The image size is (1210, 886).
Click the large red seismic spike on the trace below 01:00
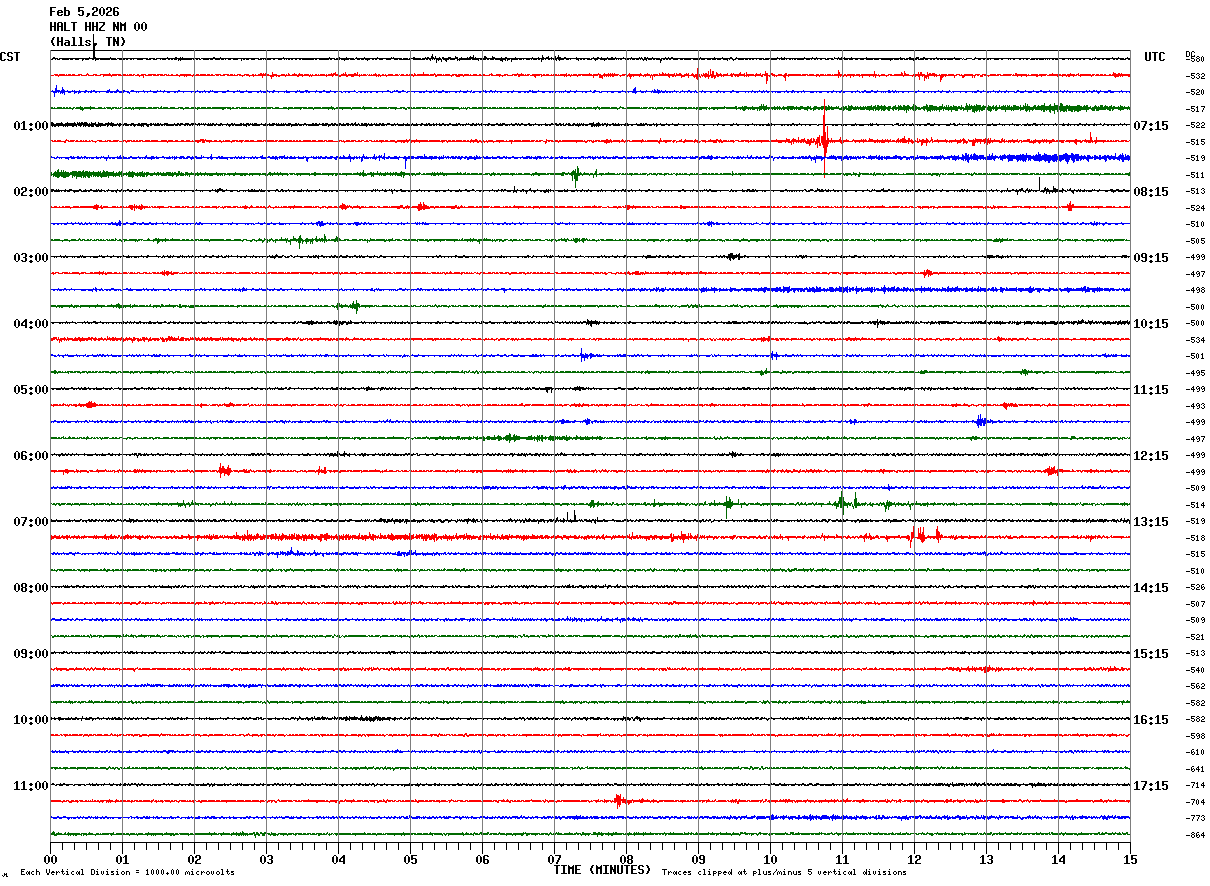824,140
